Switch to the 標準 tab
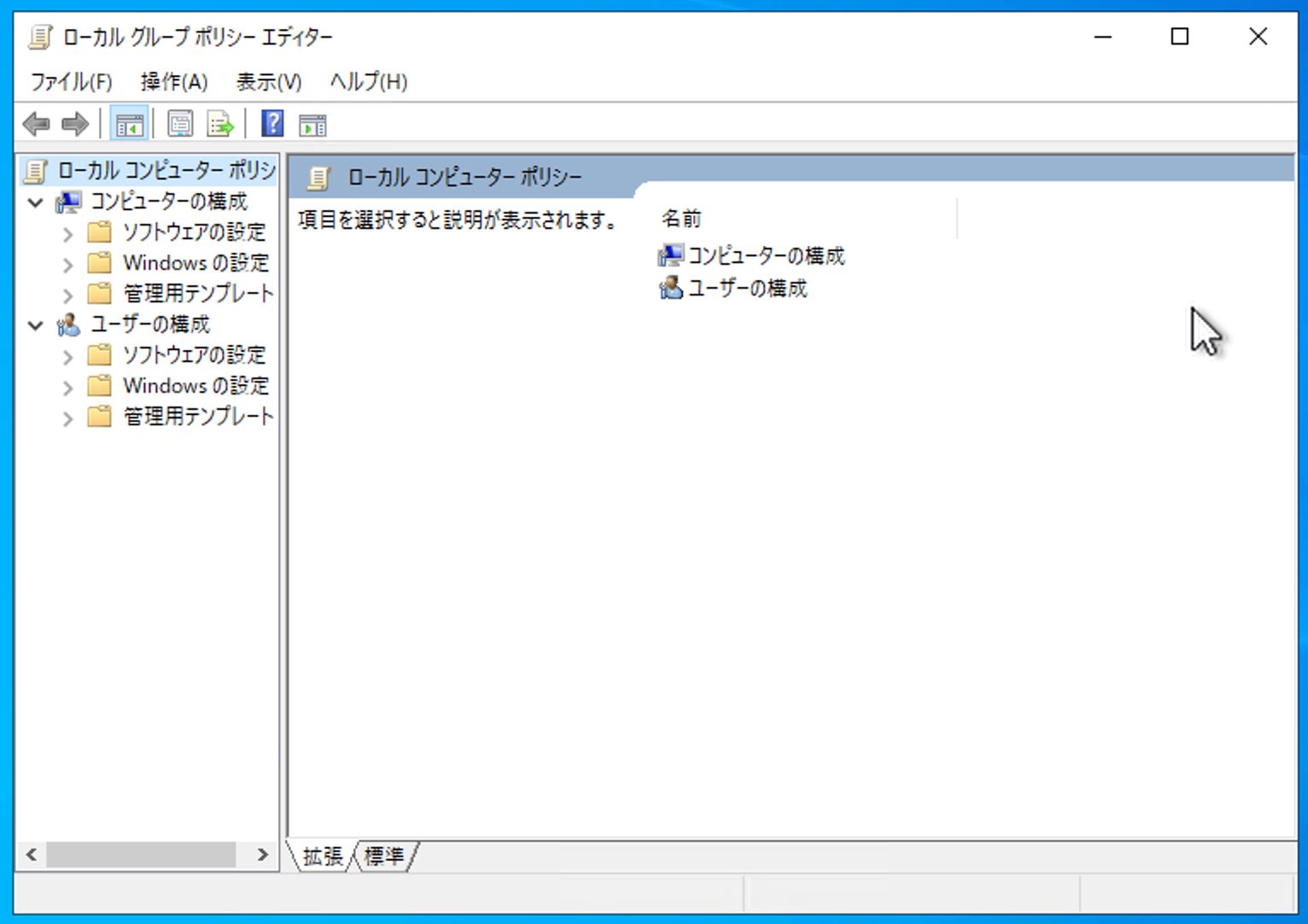The width and height of the screenshot is (1308, 924). [x=383, y=857]
